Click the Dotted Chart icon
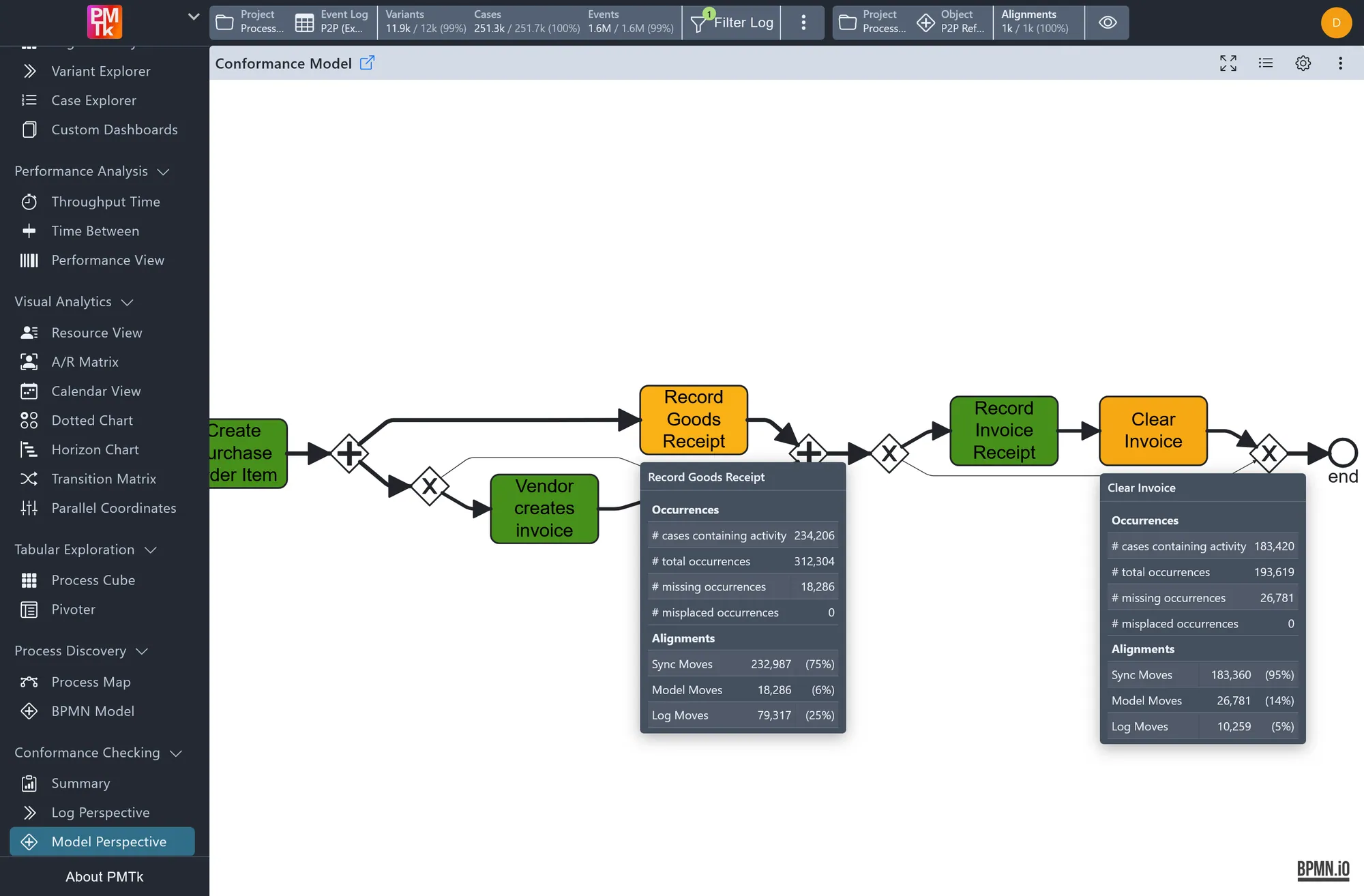 coord(29,421)
